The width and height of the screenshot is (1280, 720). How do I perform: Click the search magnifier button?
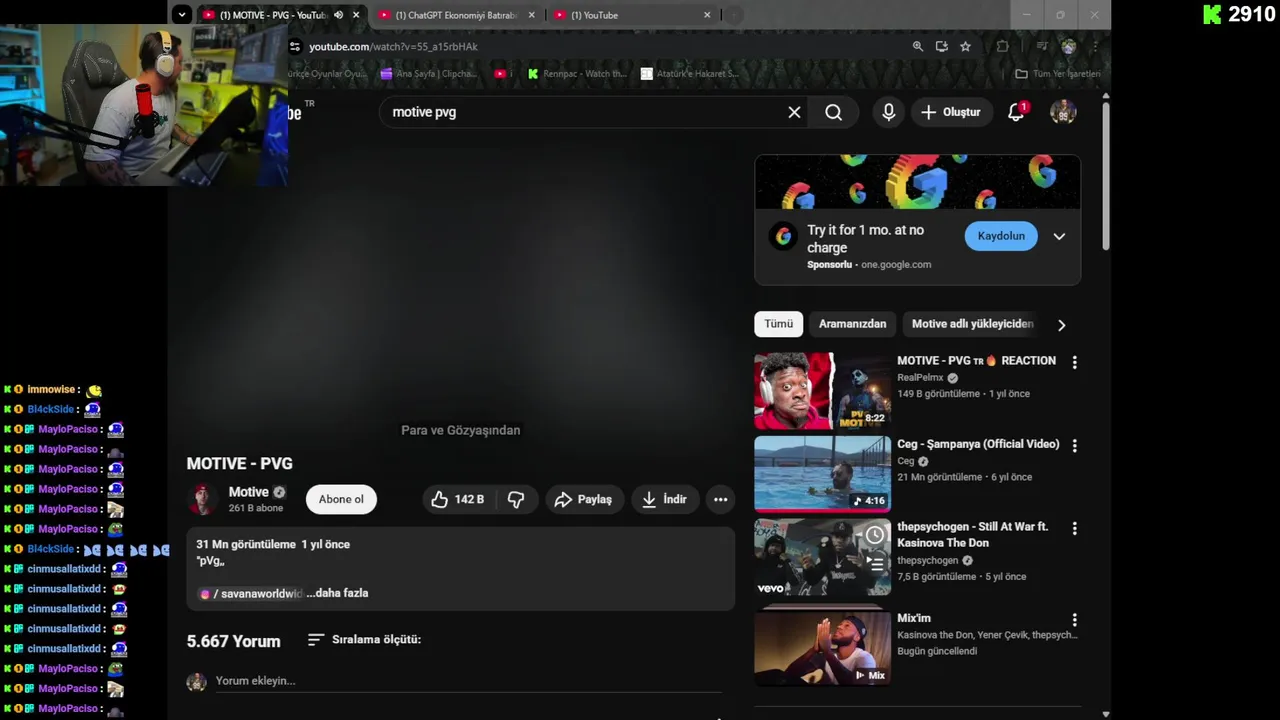coord(833,112)
